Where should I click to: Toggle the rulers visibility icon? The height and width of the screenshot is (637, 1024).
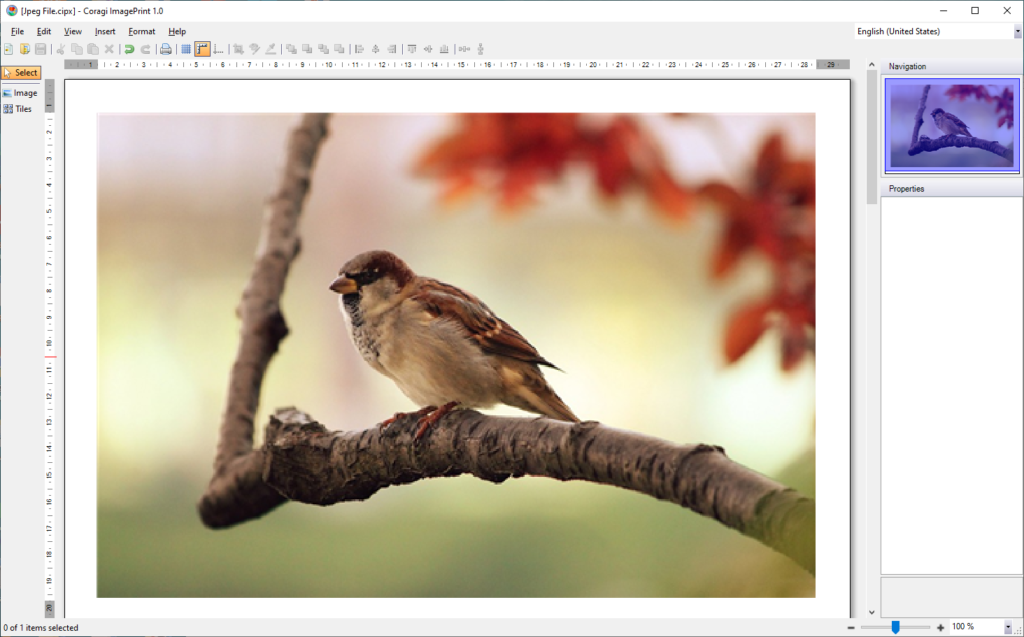pyautogui.click(x=202, y=48)
